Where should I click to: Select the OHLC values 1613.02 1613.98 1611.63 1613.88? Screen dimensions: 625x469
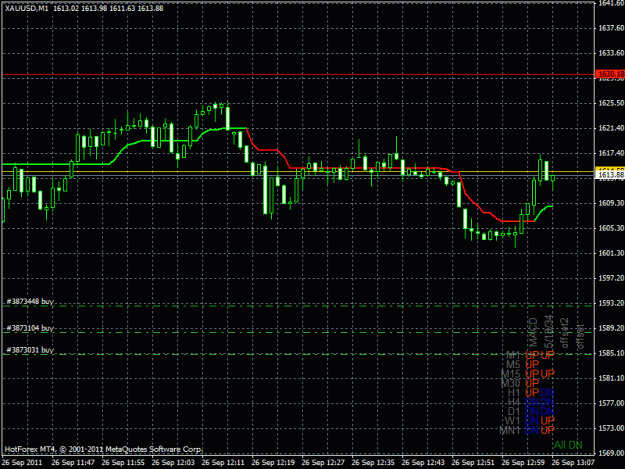[108, 8]
